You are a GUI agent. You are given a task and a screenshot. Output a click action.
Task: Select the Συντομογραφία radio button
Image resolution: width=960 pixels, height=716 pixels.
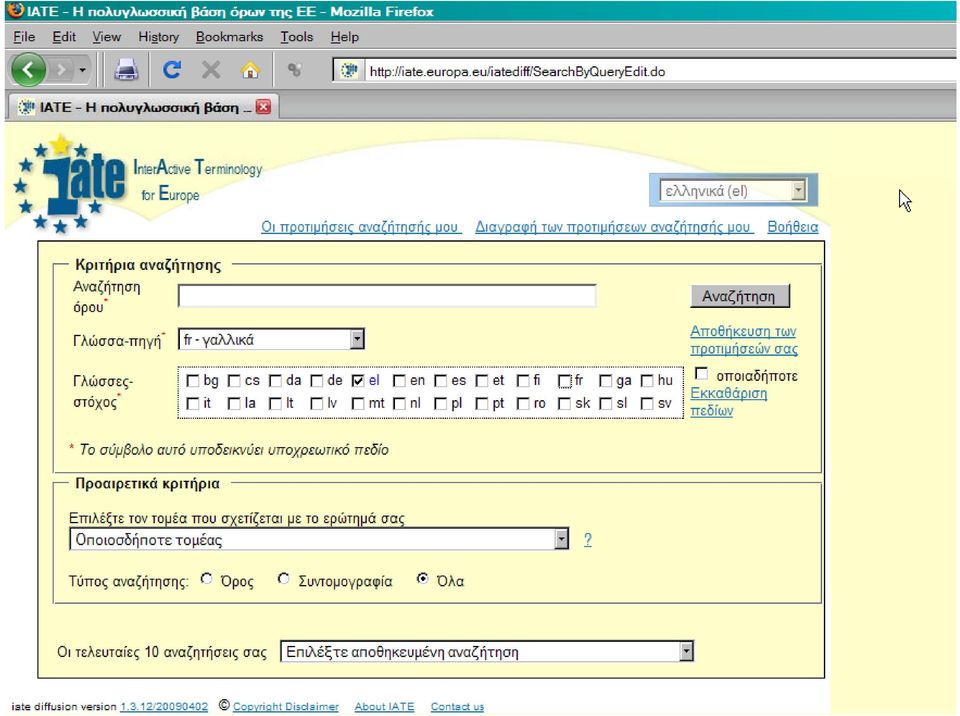pos(283,579)
